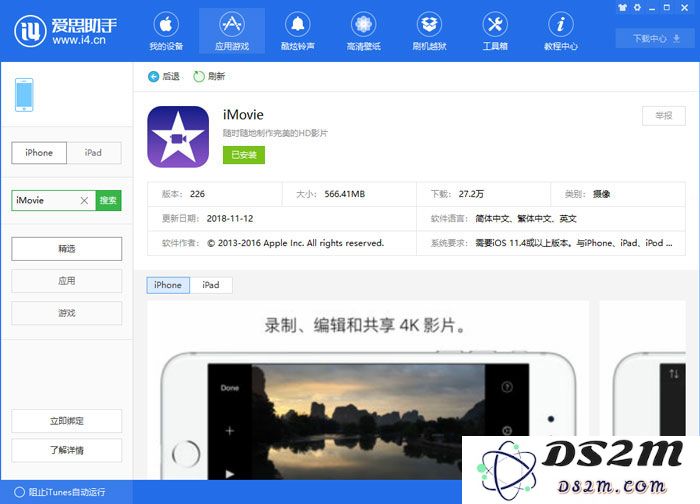The image size is (700, 504).
Task: Click the 举报 report button
Action: tap(664, 116)
